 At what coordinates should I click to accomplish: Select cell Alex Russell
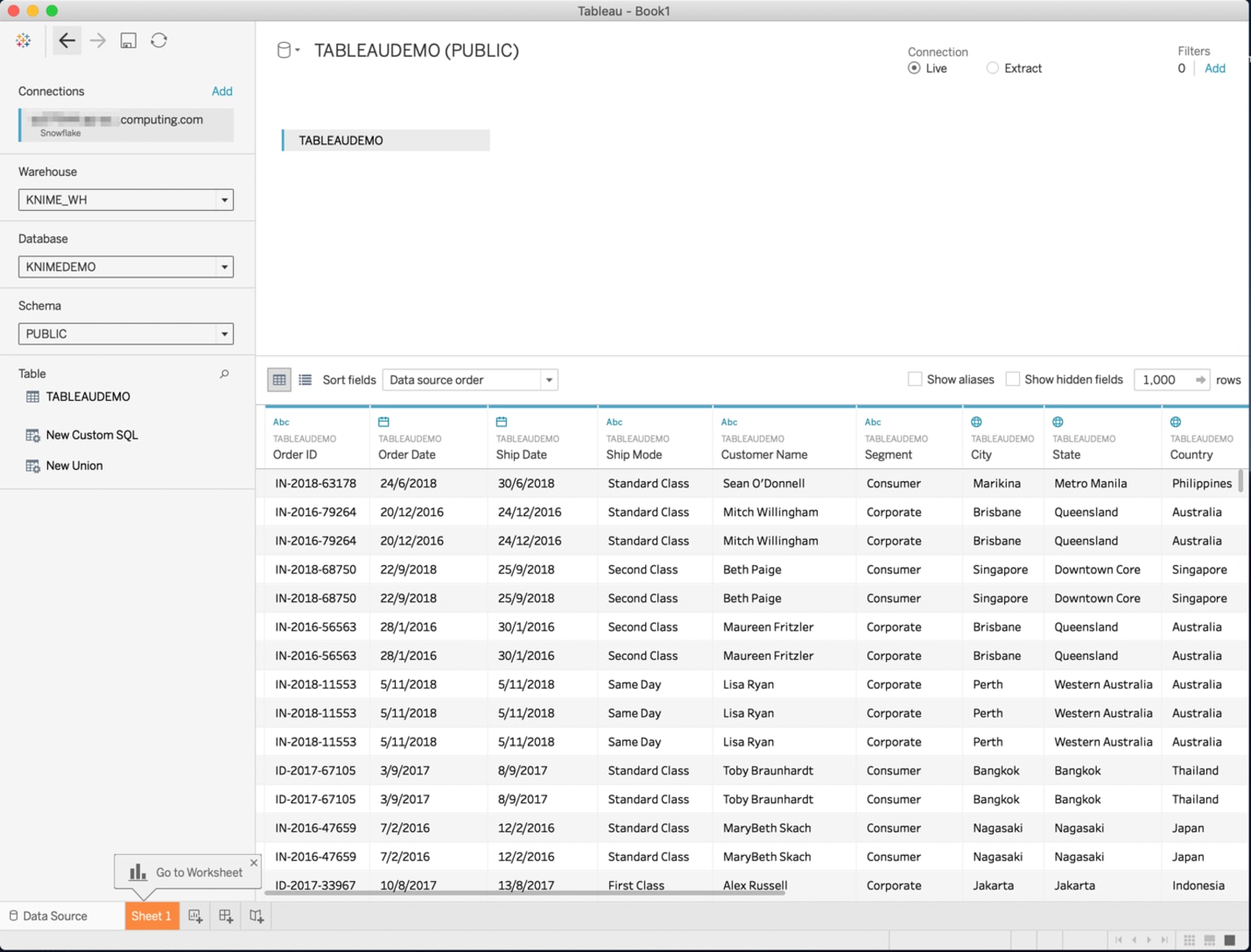(755, 885)
